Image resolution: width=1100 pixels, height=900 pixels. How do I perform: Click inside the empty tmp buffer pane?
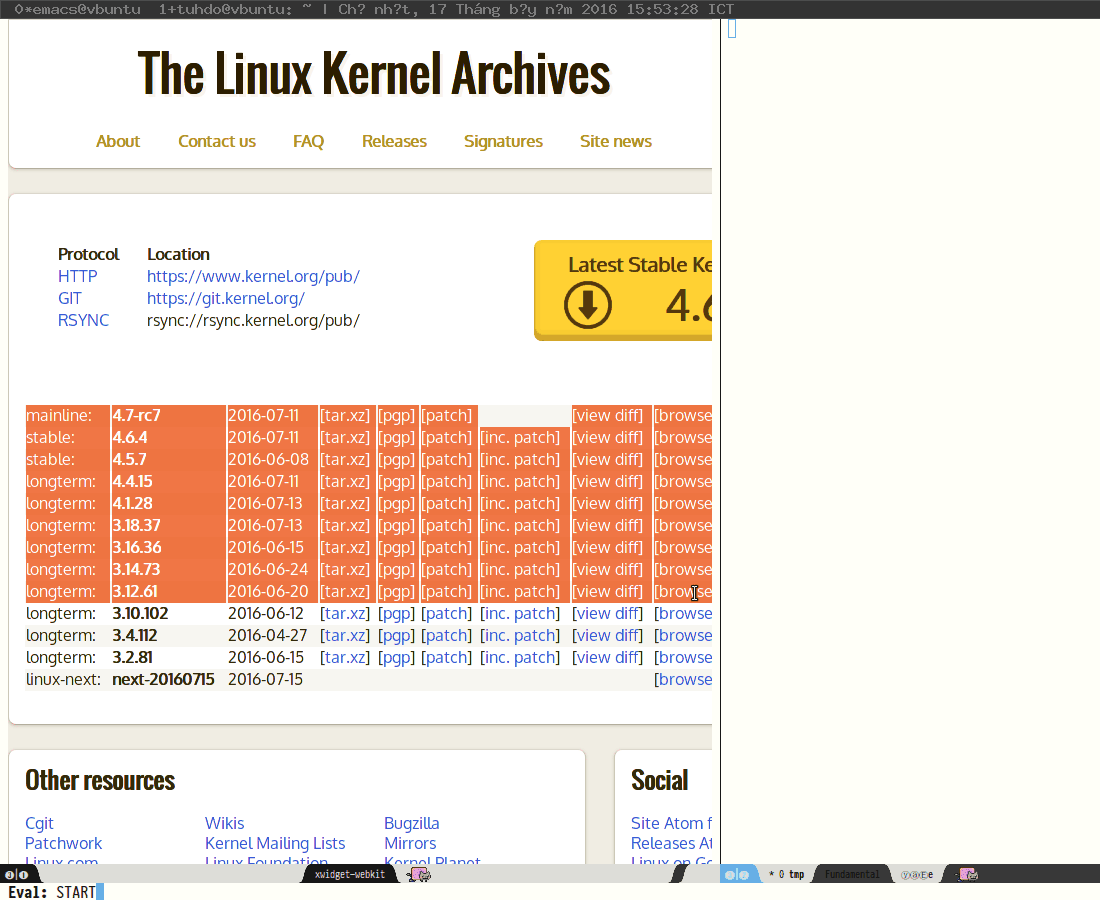[x=911, y=442]
